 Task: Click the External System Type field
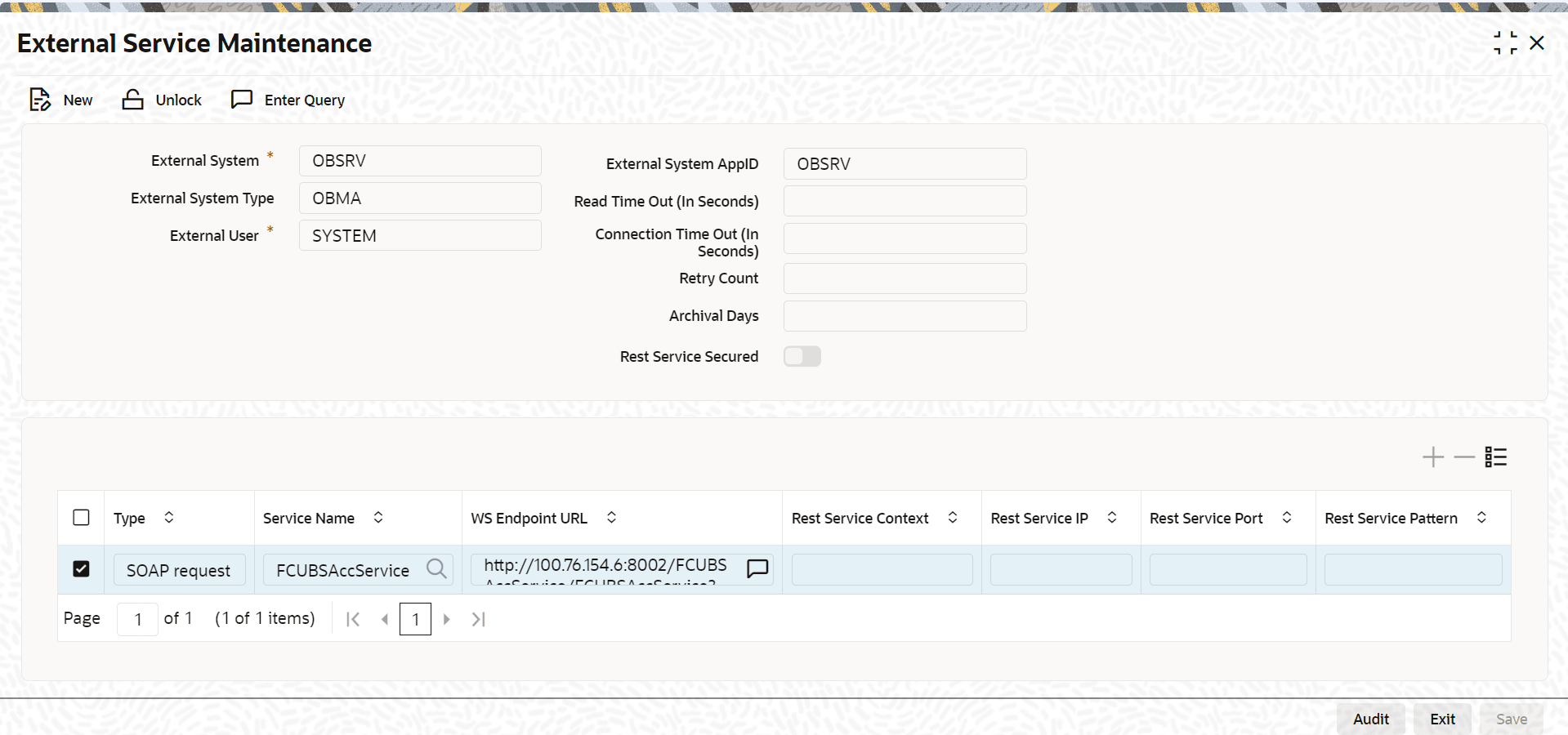420,198
